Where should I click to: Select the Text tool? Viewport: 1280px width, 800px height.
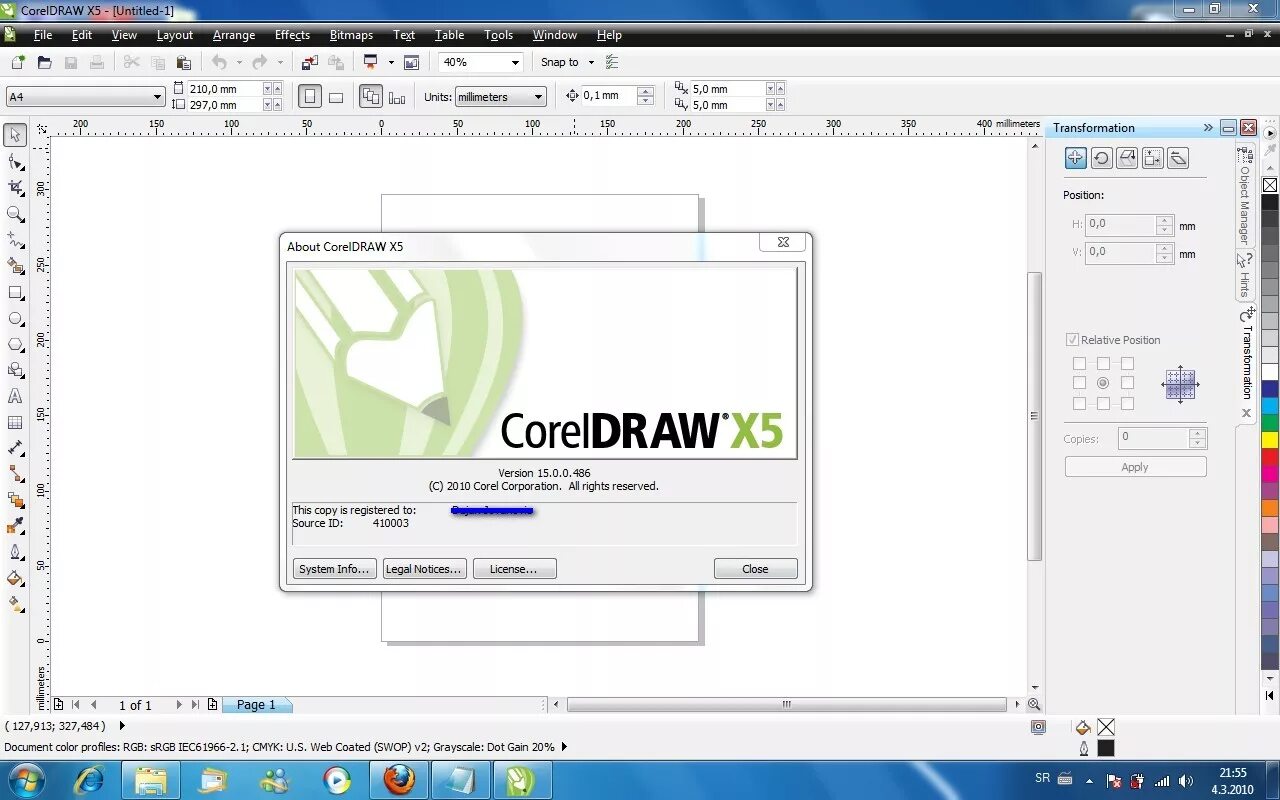point(15,396)
